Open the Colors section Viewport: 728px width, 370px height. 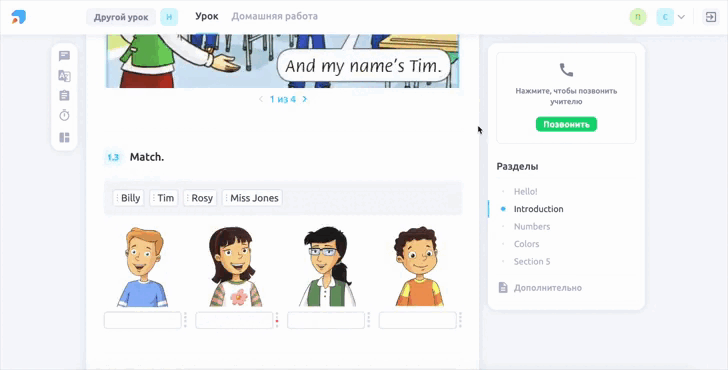tap(526, 244)
